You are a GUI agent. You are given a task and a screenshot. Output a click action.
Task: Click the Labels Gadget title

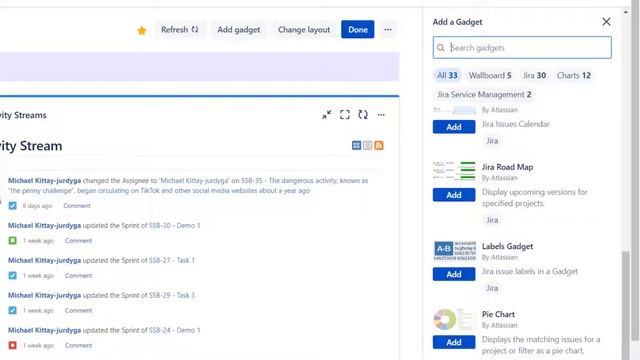pos(507,247)
